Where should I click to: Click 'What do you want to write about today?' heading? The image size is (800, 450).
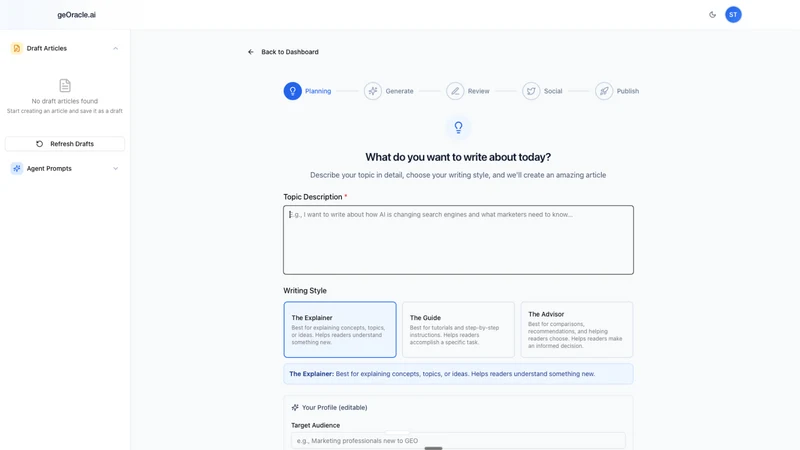click(x=458, y=157)
